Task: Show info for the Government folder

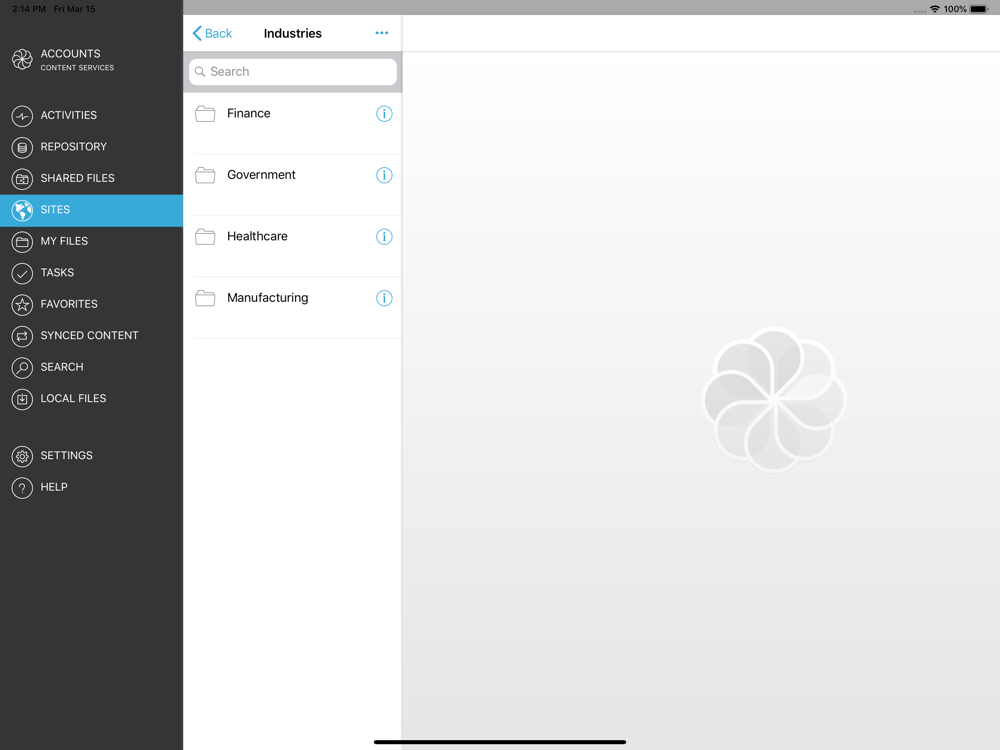Action: coord(384,175)
